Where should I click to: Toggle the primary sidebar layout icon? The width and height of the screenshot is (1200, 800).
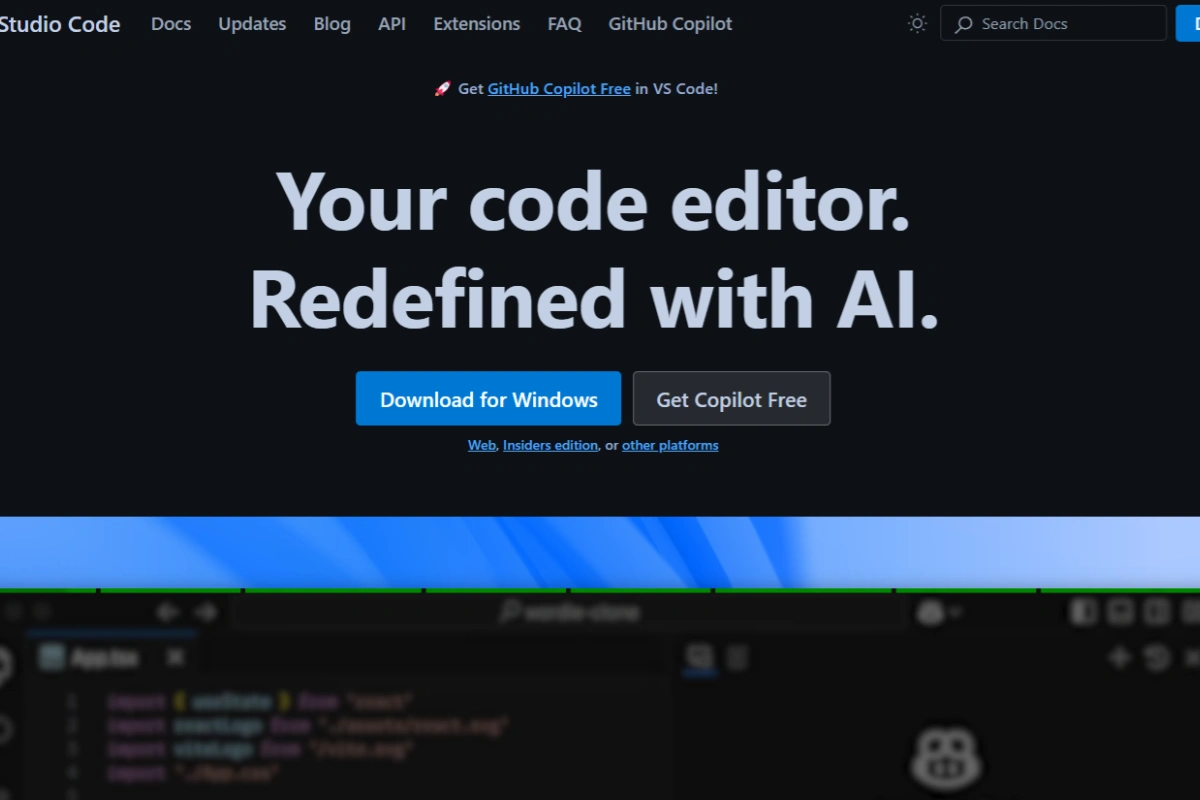(1083, 611)
